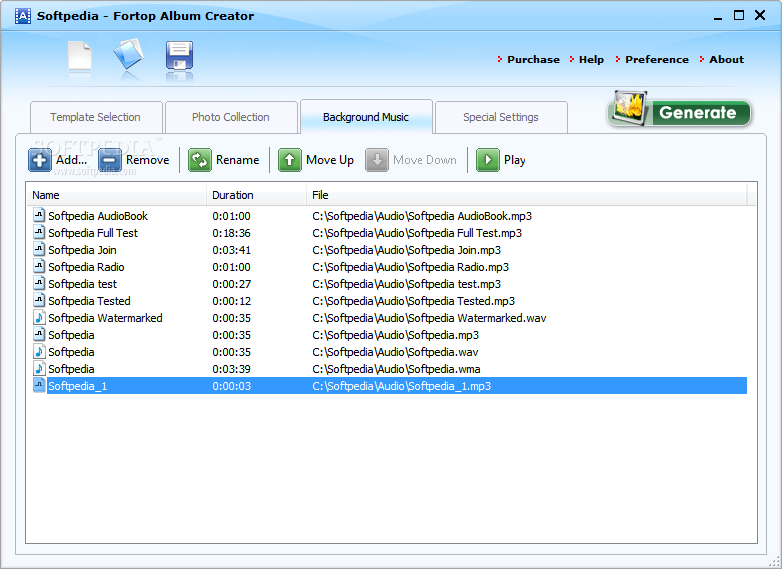782x569 pixels.
Task: Open the About link
Action: [x=726, y=59]
